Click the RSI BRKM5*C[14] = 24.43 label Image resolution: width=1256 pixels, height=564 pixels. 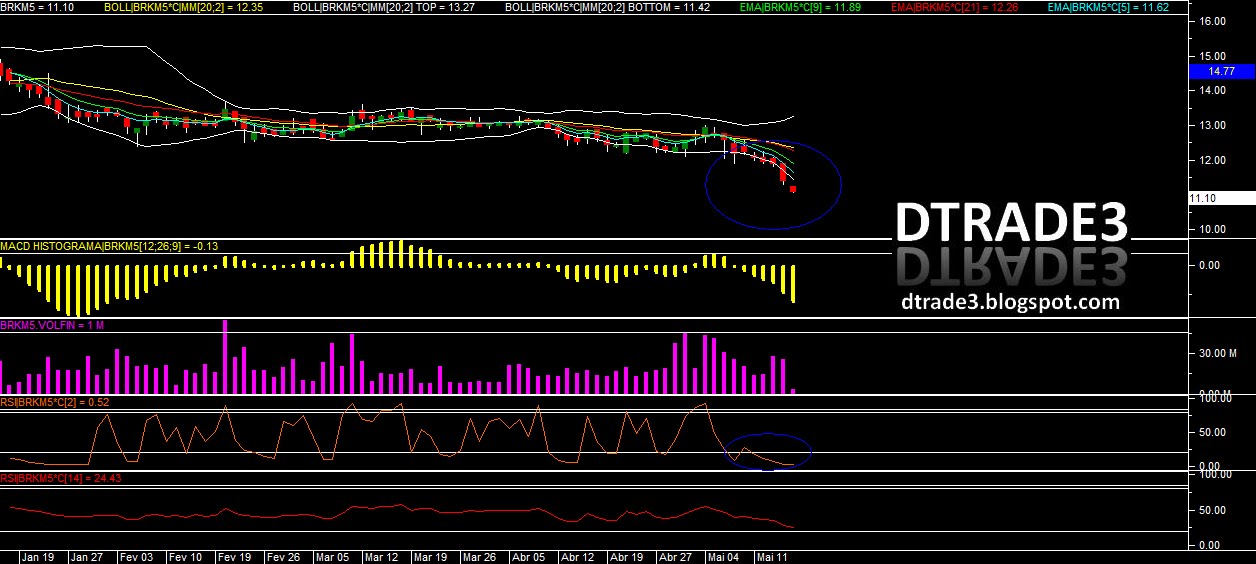61,478
